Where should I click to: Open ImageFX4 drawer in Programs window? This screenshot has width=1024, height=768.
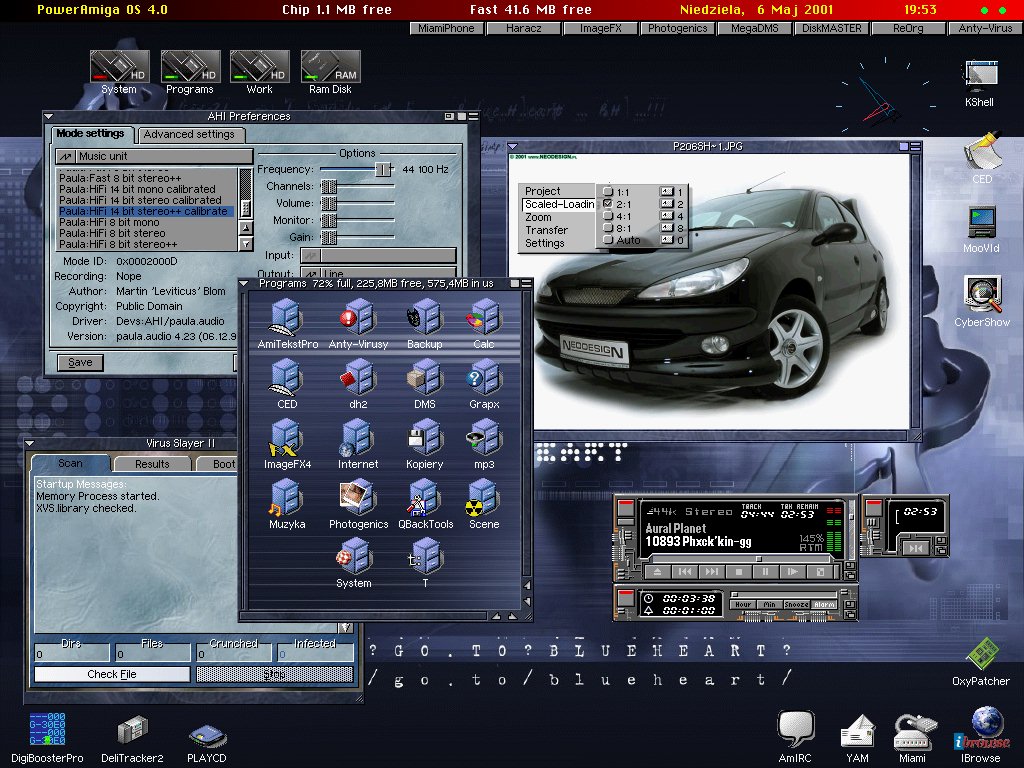tap(287, 444)
